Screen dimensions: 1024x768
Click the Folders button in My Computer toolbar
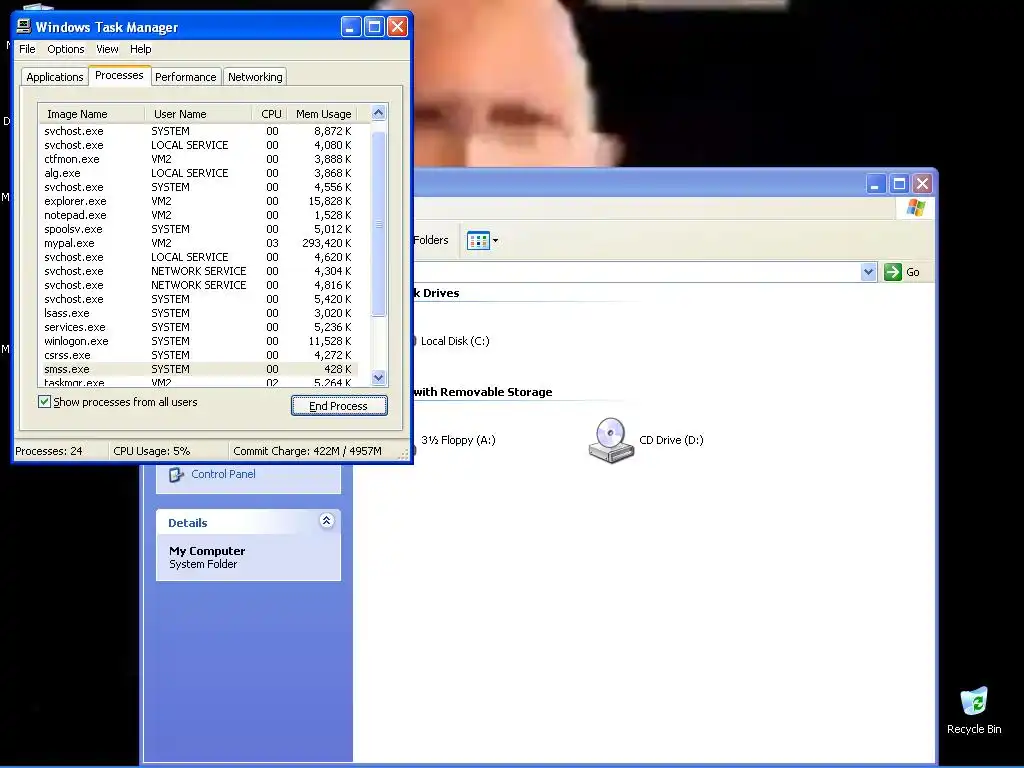(x=431, y=240)
